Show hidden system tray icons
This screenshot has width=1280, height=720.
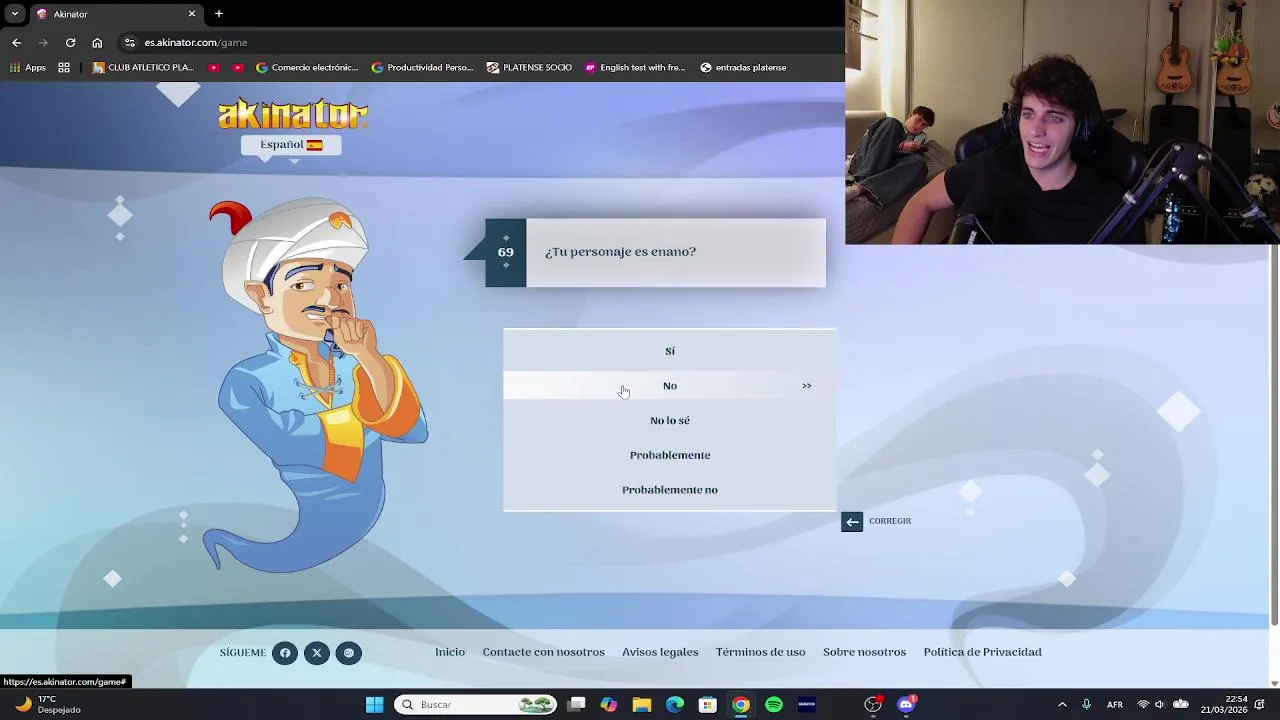[x=1062, y=705]
